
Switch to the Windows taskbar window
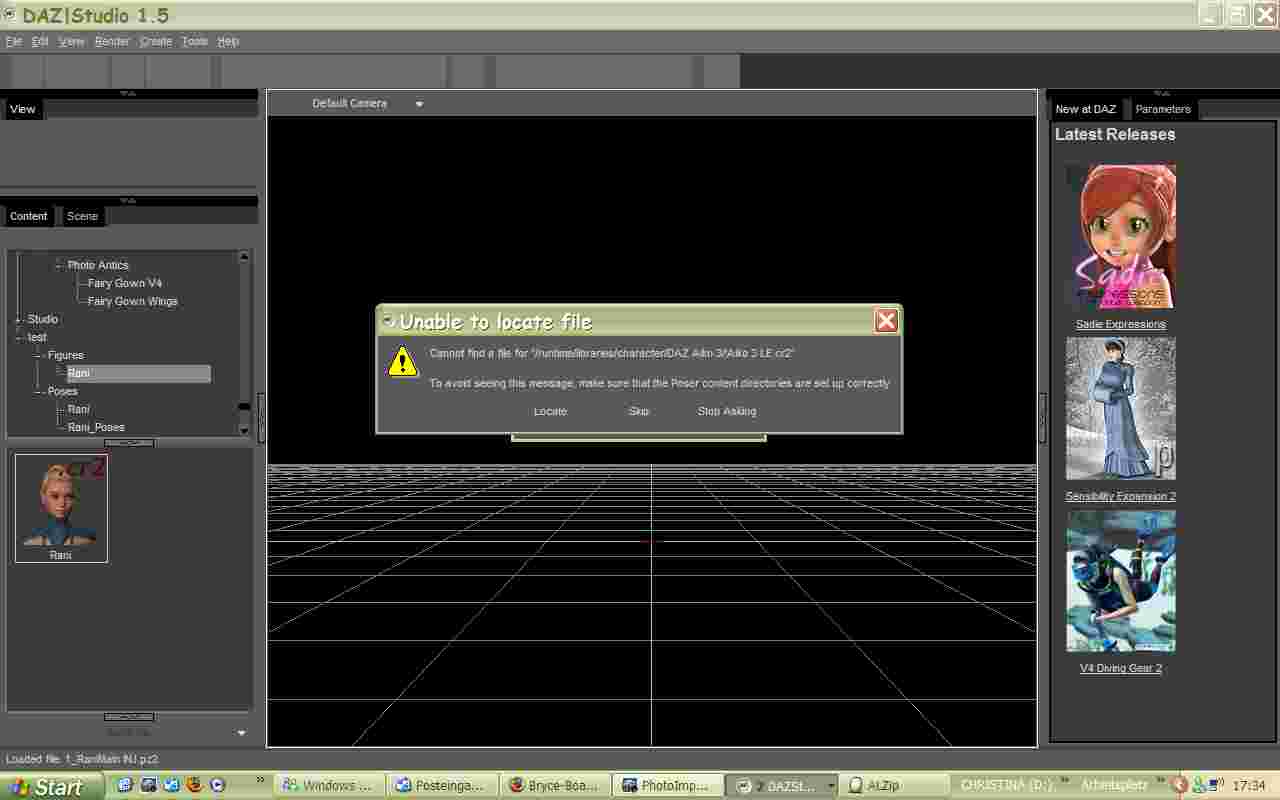pyautogui.click(x=329, y=786)
